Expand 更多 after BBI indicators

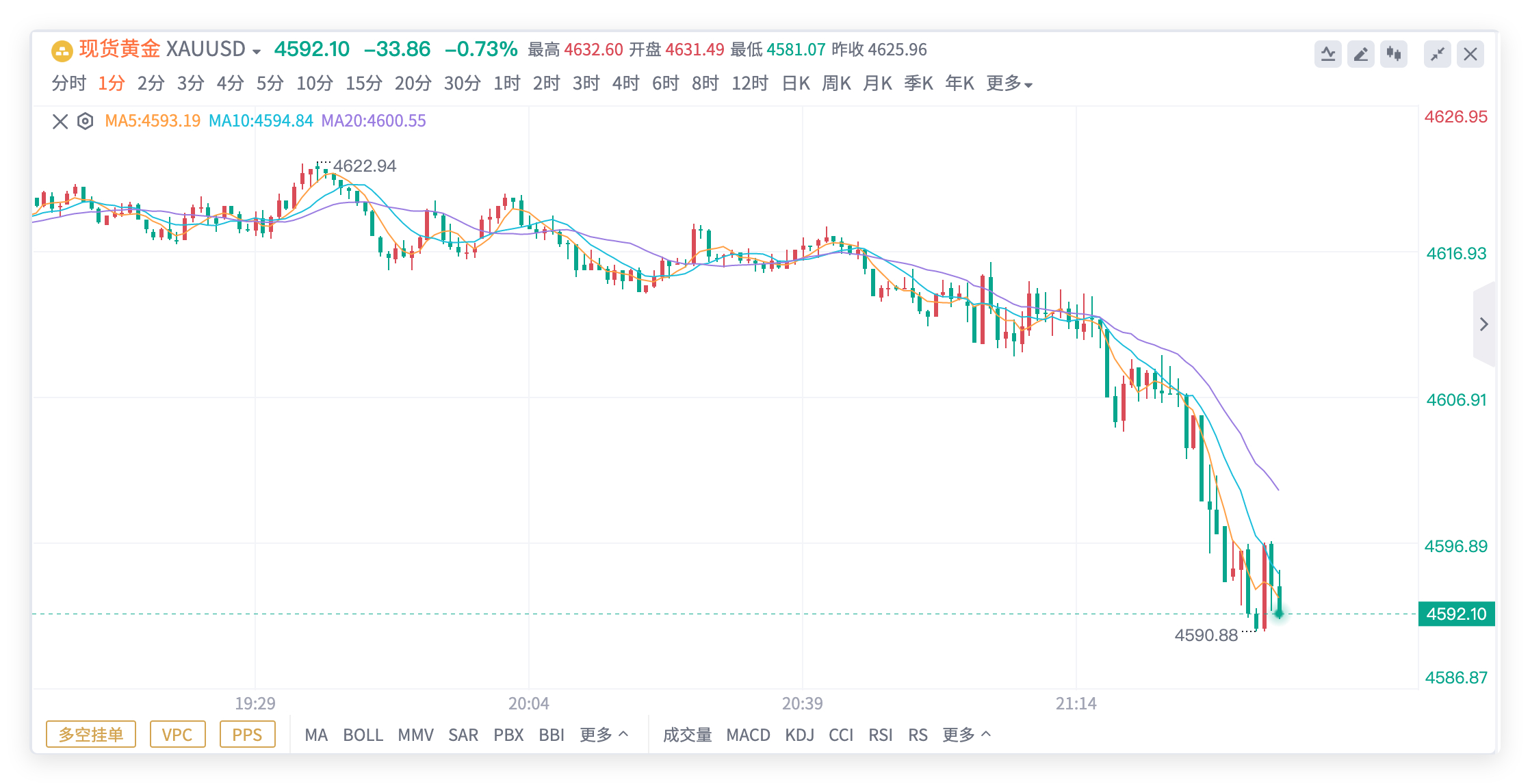coord(604,735)
